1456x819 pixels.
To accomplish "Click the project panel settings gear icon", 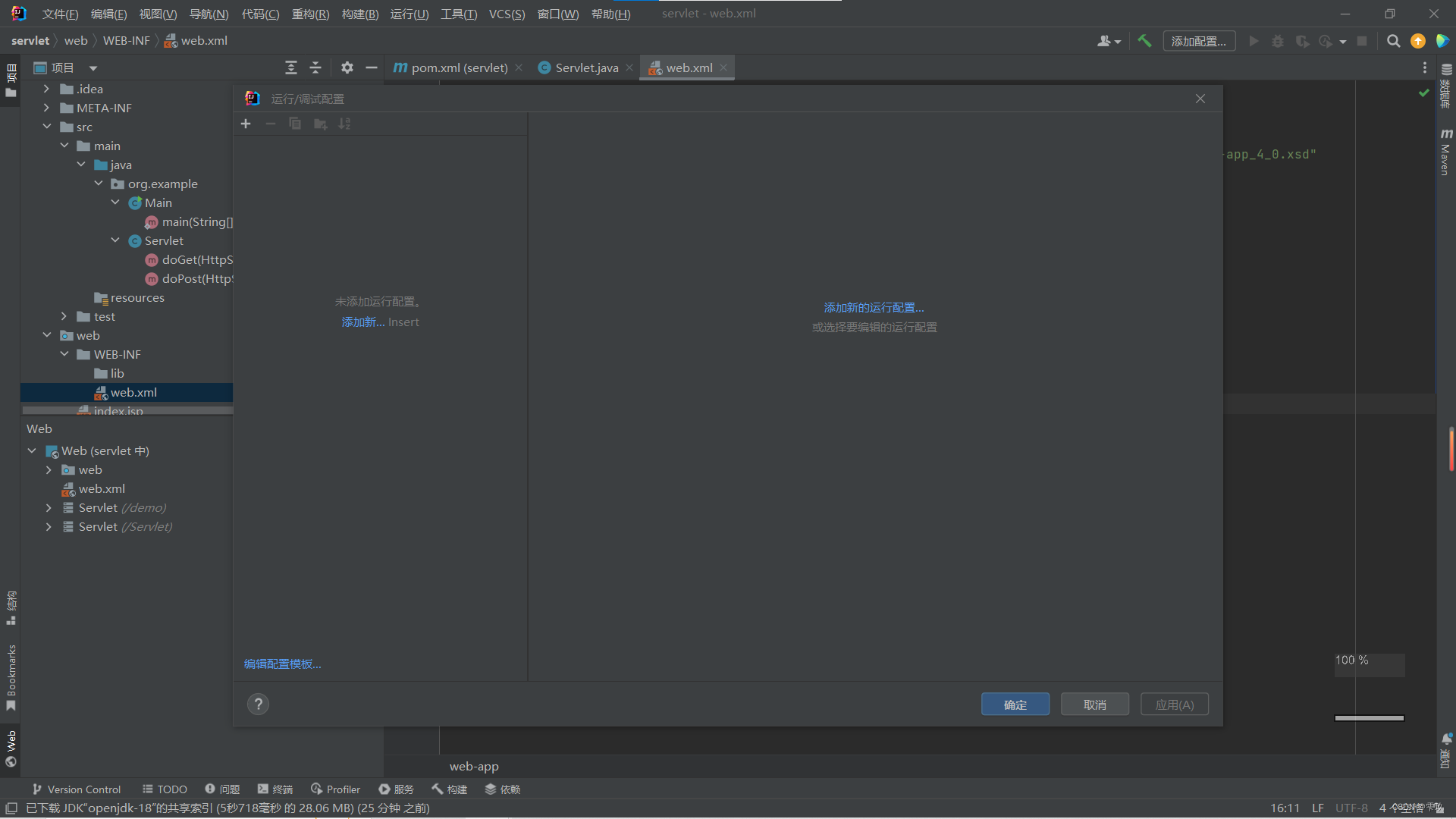I will click(x=347, y=67).
